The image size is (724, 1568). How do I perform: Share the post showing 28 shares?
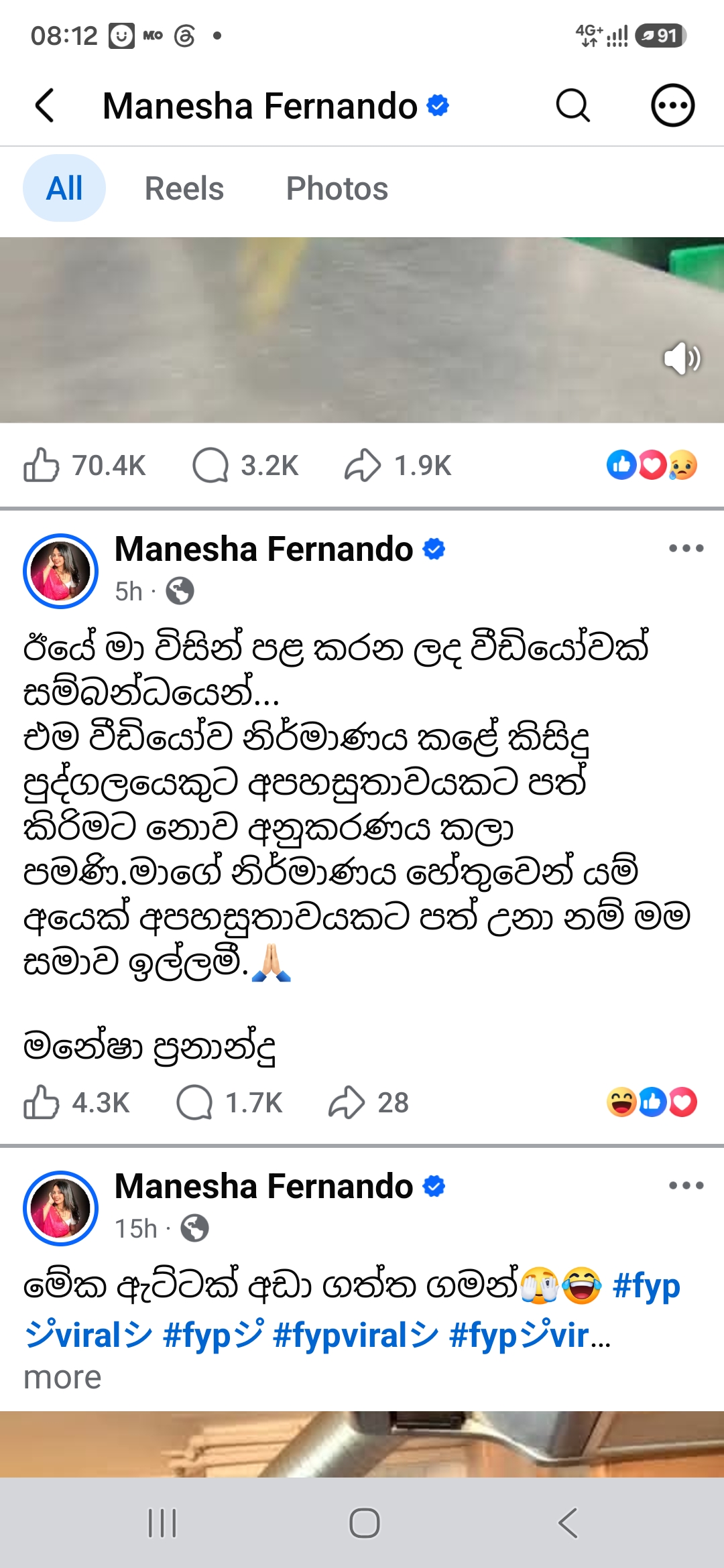coord(369,1102)
